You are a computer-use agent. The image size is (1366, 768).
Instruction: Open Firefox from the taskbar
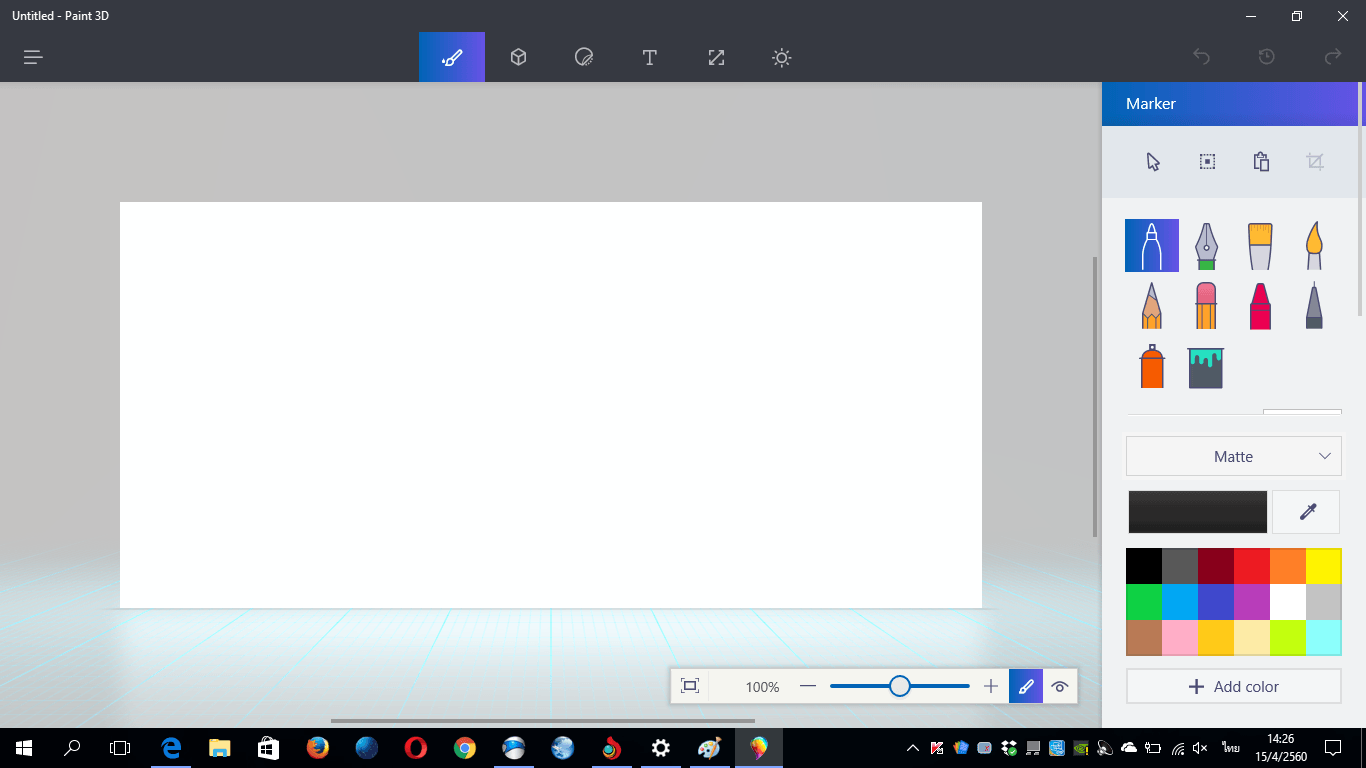click(318, 748)
